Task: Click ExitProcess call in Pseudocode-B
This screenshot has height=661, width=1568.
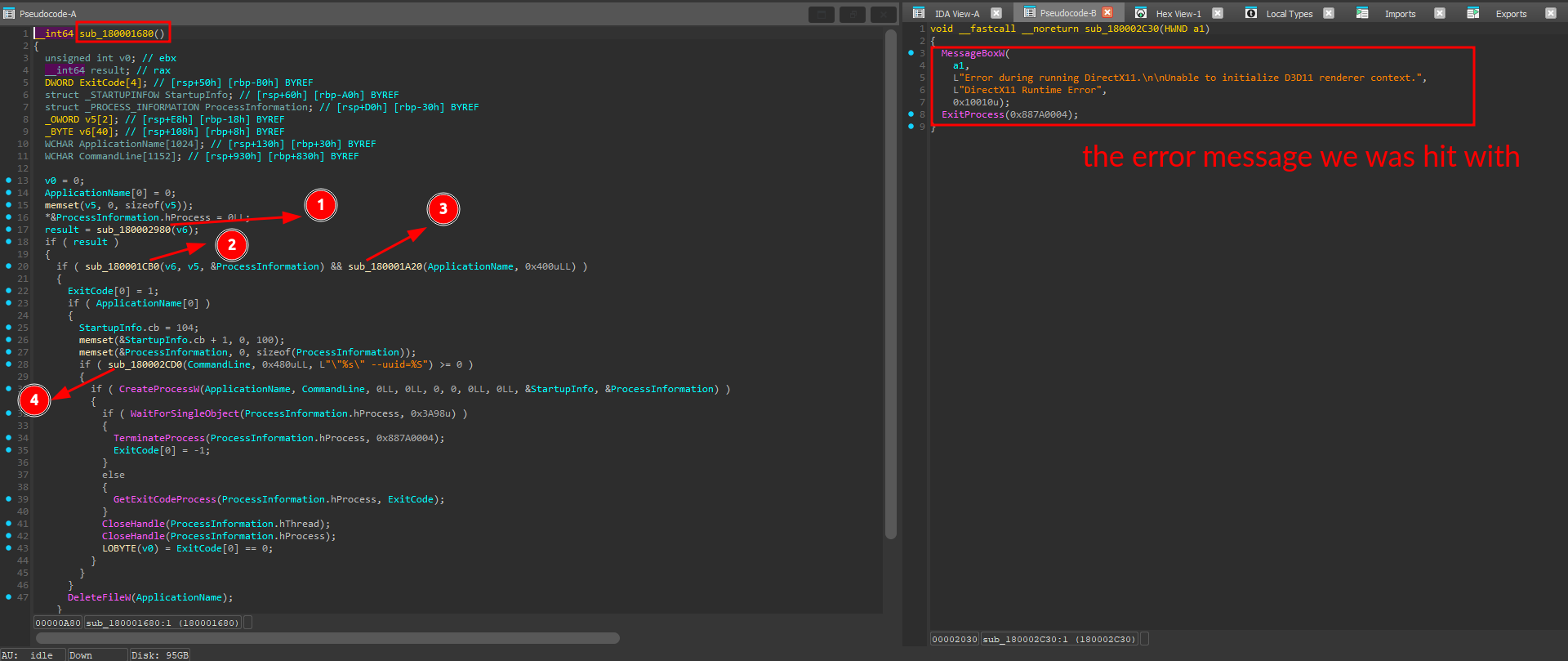Action: tap(973, 114)
